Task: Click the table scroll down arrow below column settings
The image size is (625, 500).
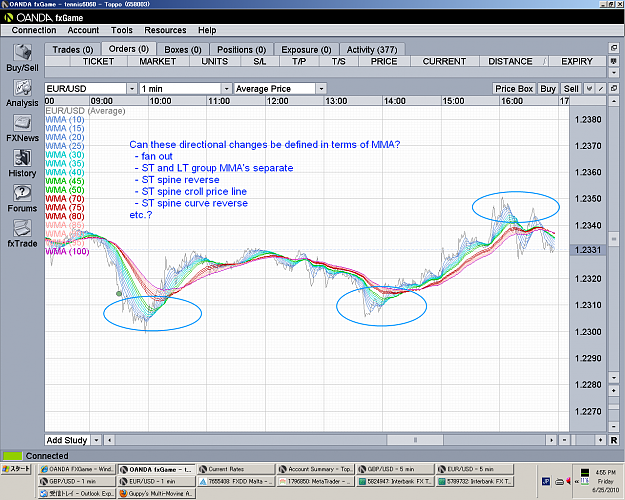Action: [614, 73]
